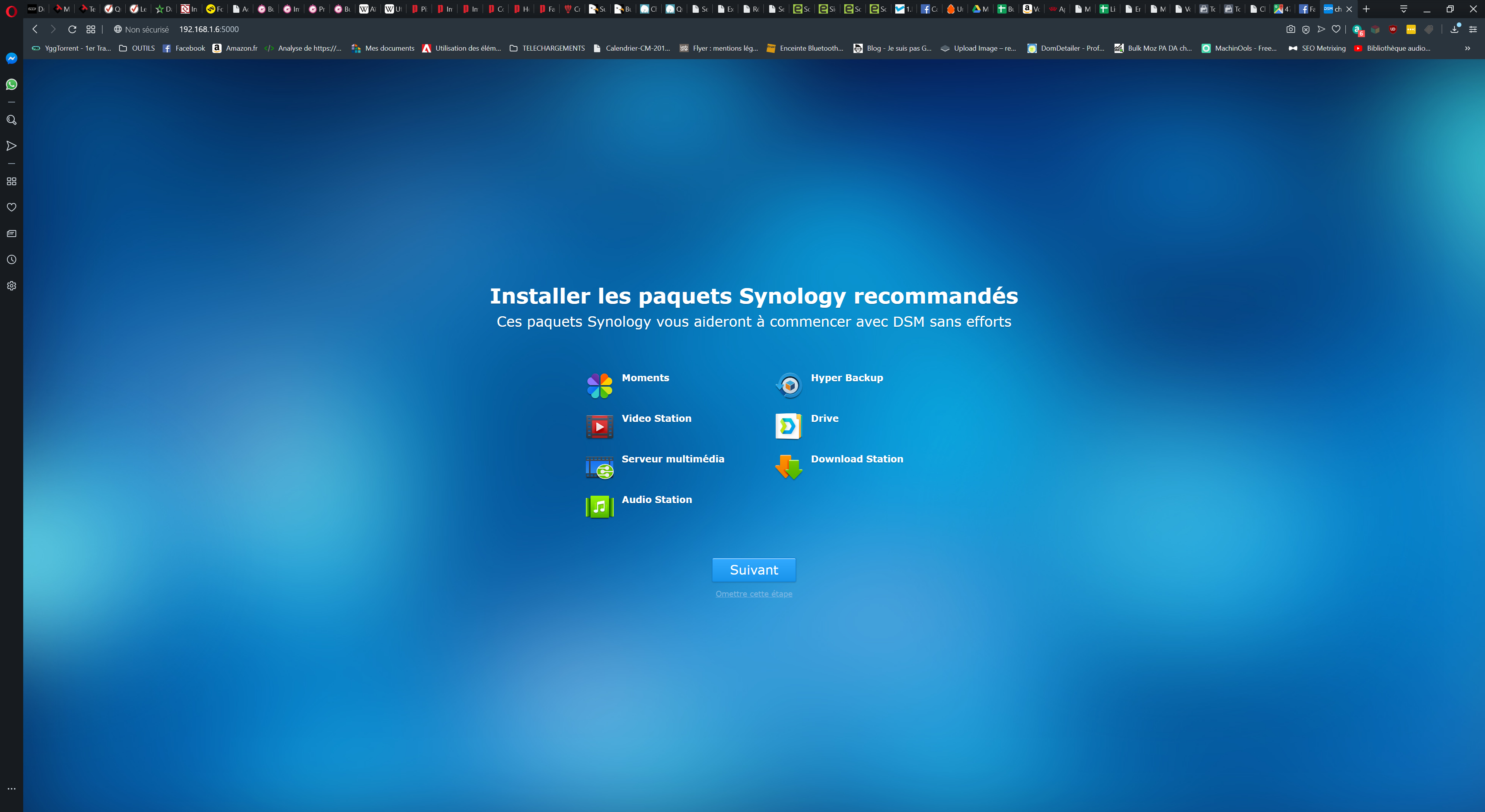The image size is (1485, 812).
Task: Open the tab list search dropdown
Action: point(1403,9)
